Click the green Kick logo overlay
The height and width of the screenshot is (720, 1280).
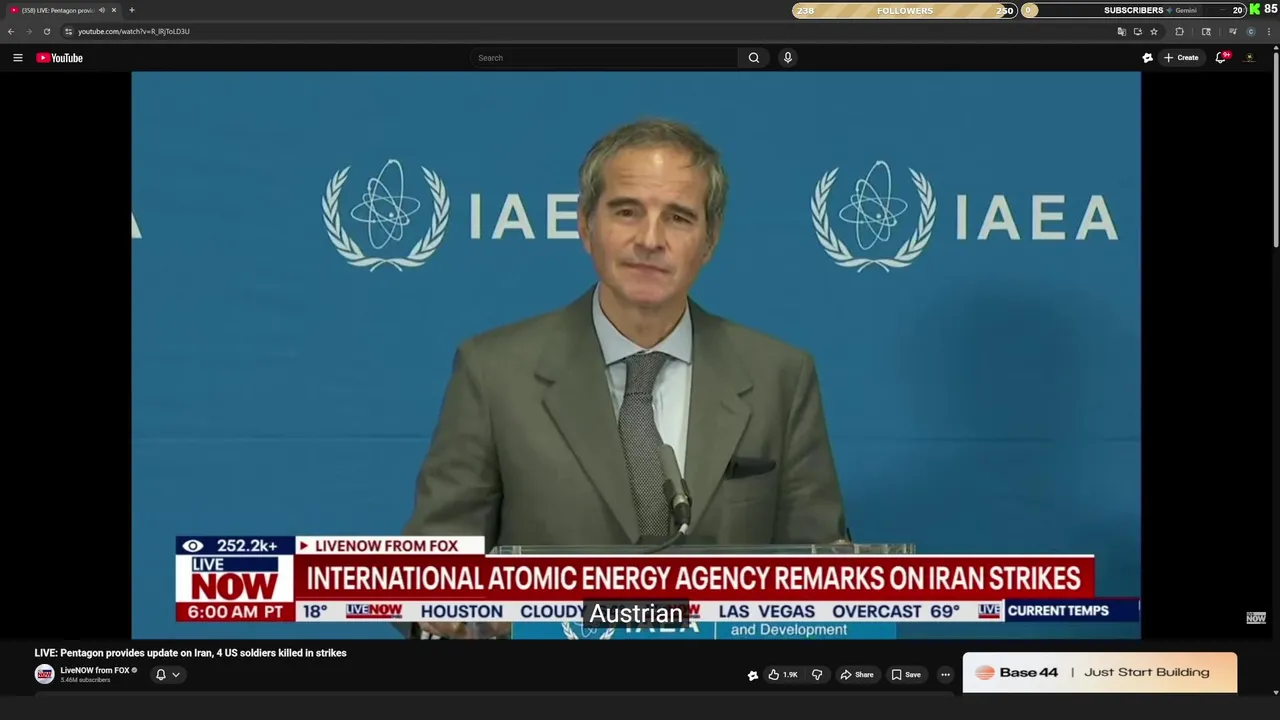1255,9
